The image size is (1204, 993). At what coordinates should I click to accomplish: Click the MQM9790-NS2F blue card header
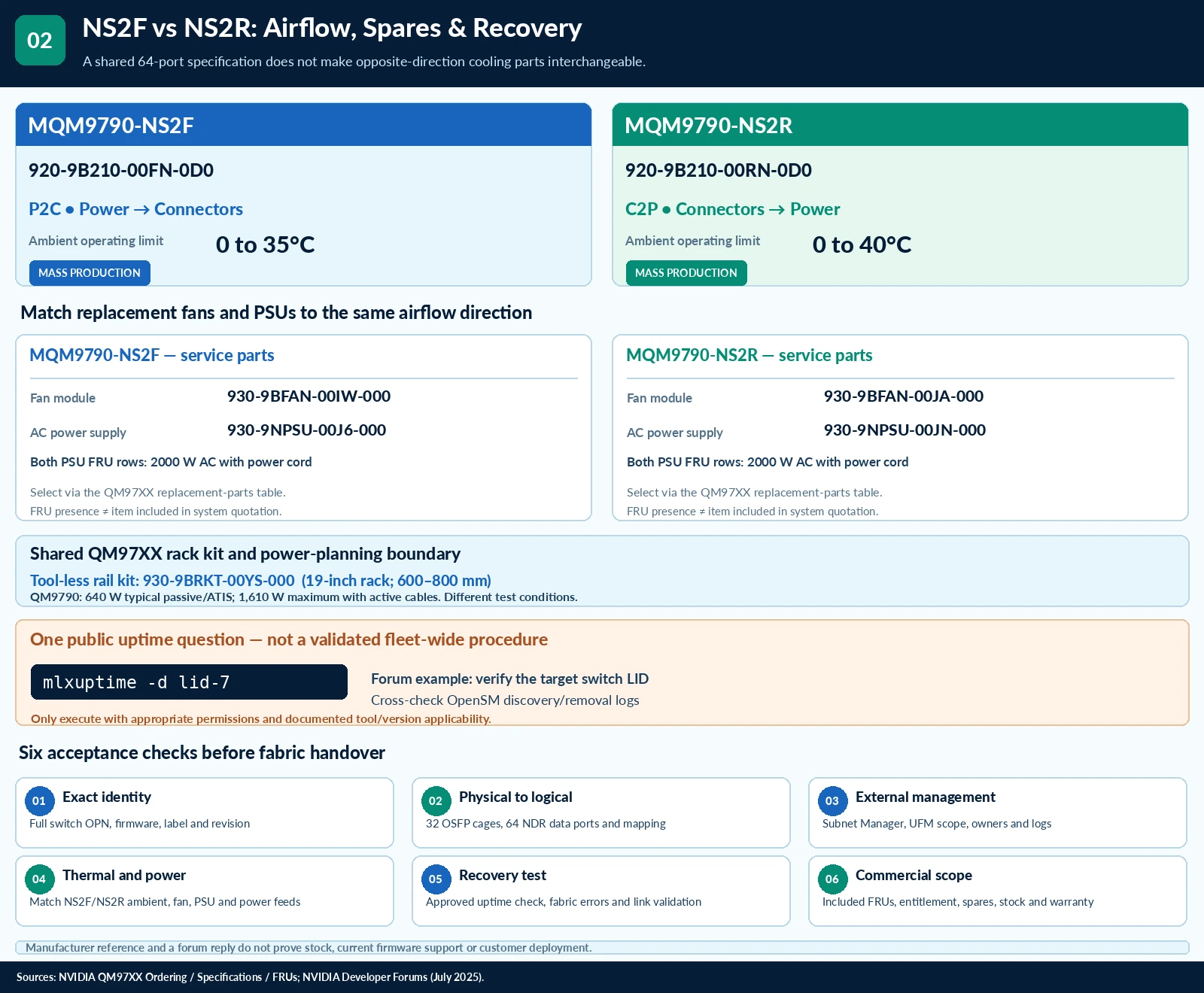[303, 125]
